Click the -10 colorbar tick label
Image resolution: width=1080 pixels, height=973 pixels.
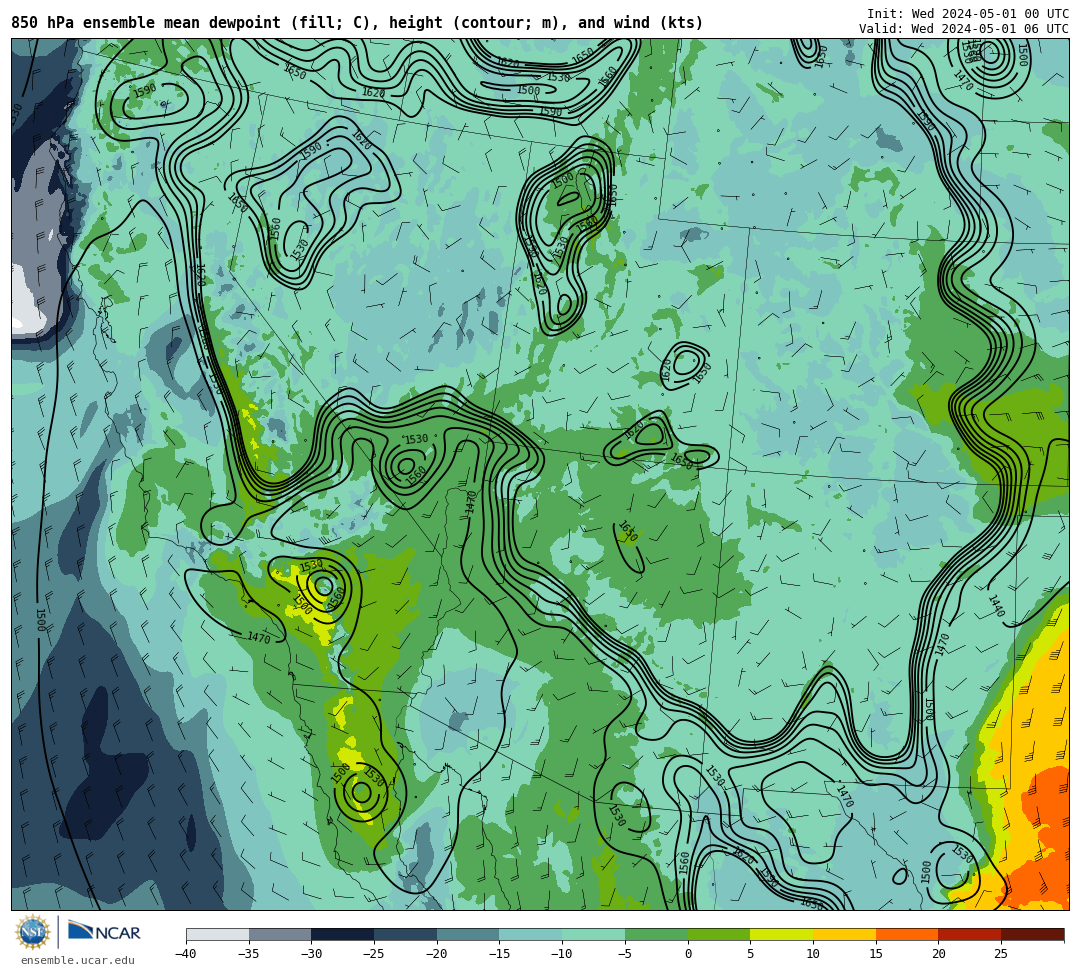pyautogui.click(x=562, y=954)
